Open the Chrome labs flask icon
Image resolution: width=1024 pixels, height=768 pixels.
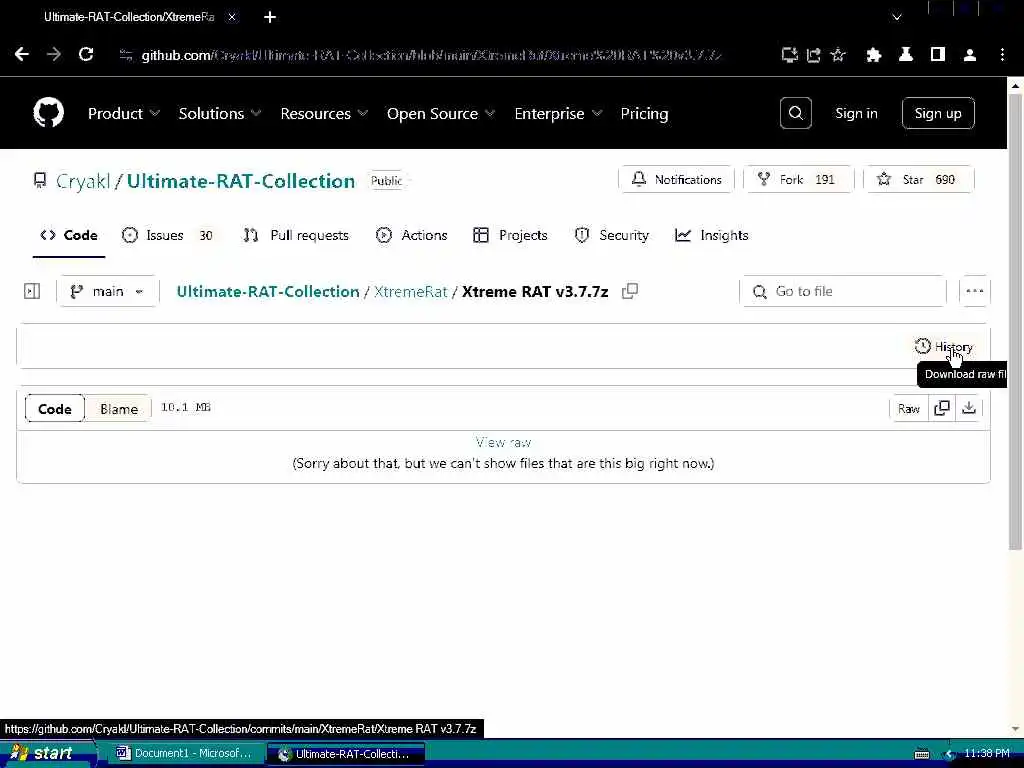[905, 55]
